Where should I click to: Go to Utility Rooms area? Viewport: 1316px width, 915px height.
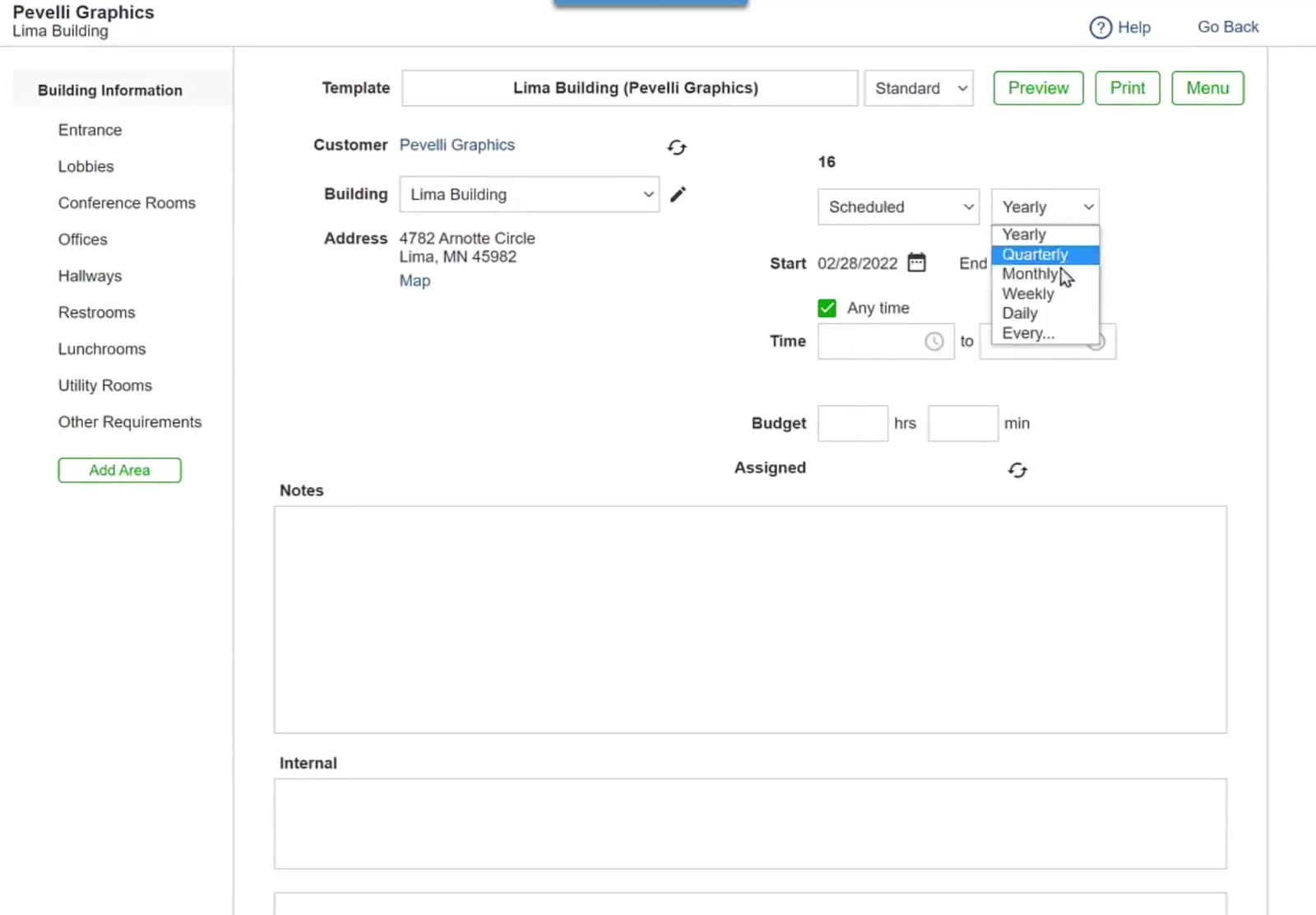104,385
